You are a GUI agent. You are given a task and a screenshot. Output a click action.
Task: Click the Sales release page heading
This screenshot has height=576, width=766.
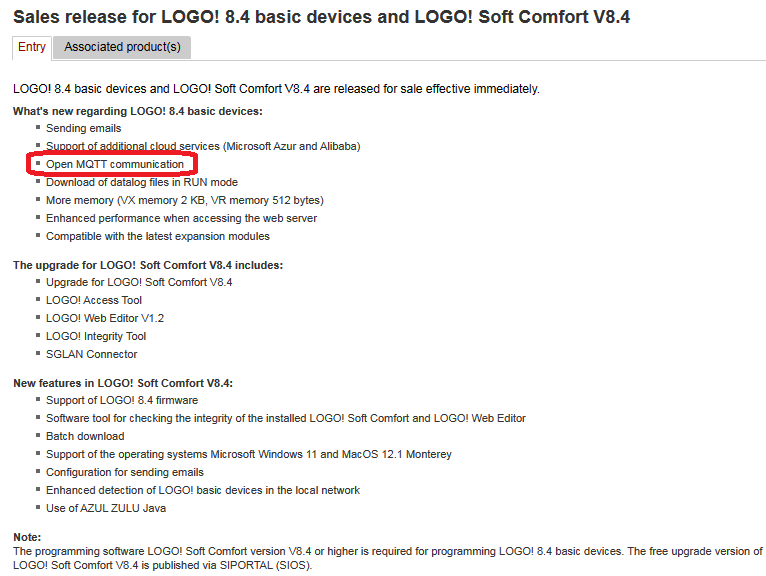[321, 17]
